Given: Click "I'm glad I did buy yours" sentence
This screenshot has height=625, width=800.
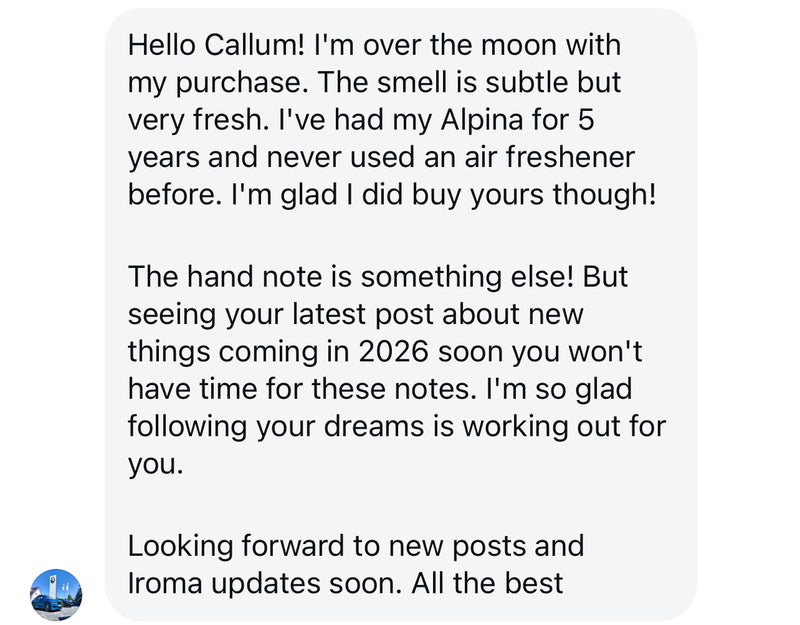Looking at the screenshot, I should tap(364, 193).
